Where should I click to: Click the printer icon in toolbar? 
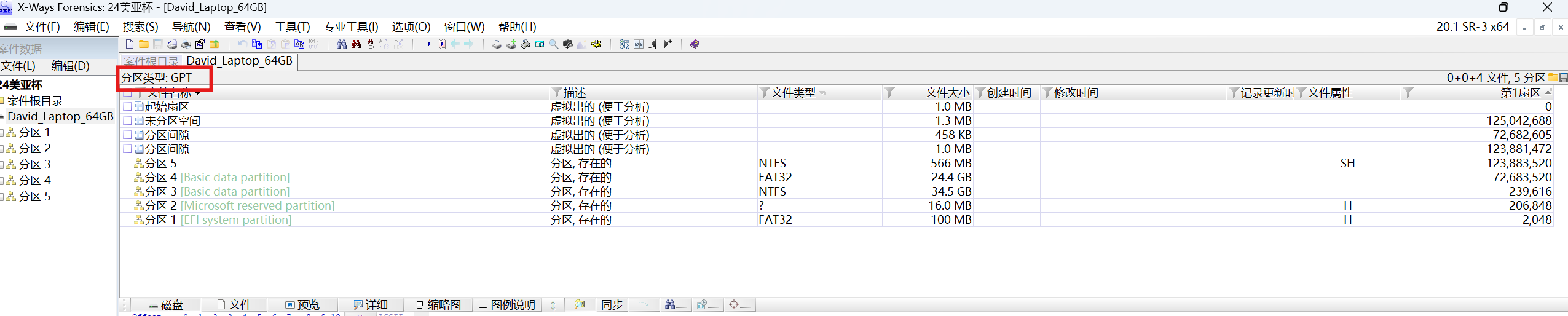[x=186, y=44]
